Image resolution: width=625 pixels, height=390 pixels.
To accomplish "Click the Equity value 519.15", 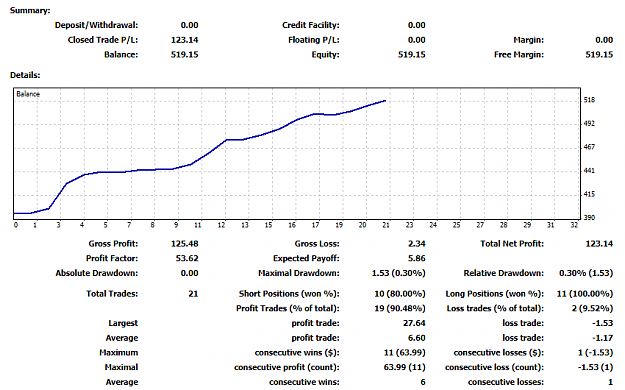I will click(x=412, y=55).
